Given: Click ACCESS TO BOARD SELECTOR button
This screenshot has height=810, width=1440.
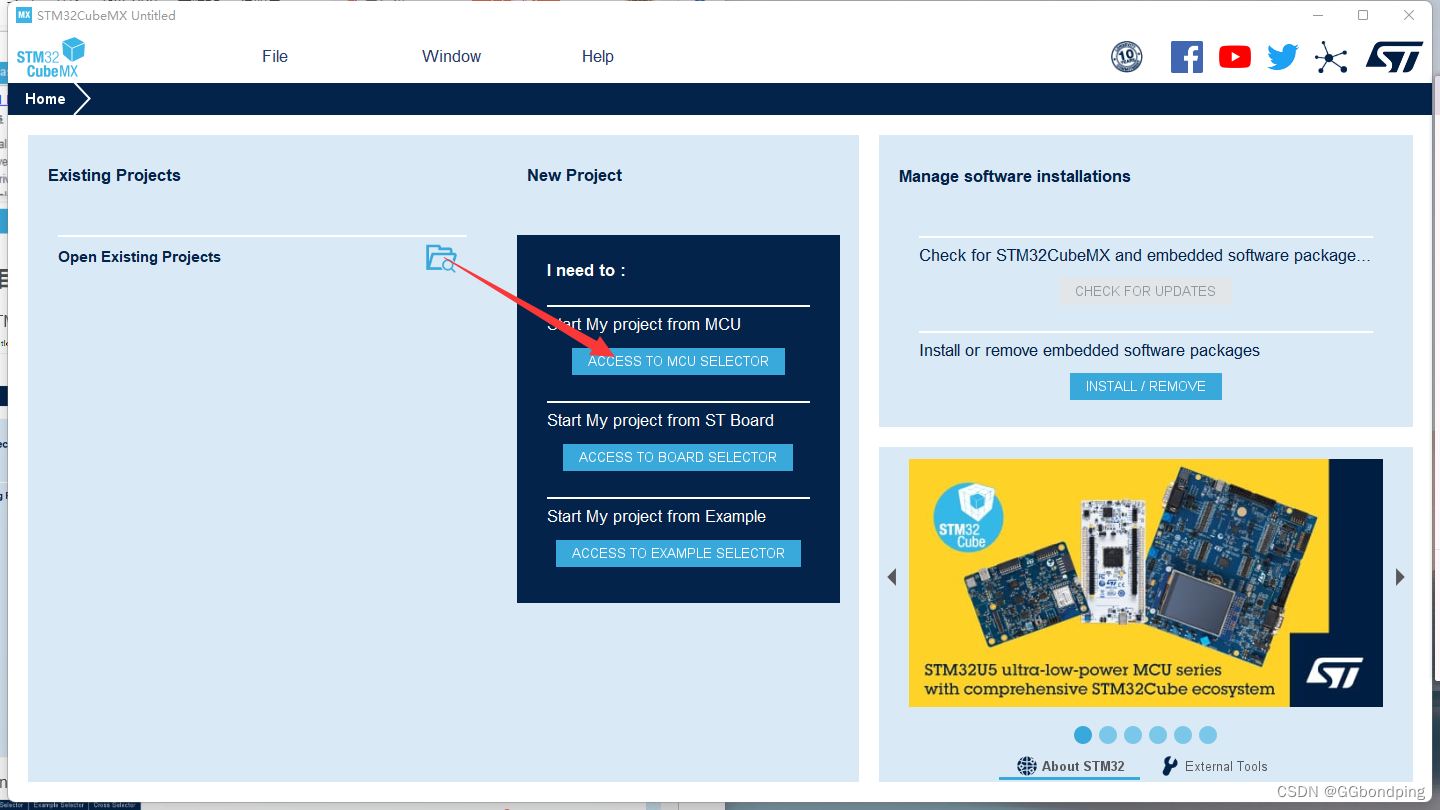Looking at the screenshot, I should pyautogui.click(x=678, y=457).
